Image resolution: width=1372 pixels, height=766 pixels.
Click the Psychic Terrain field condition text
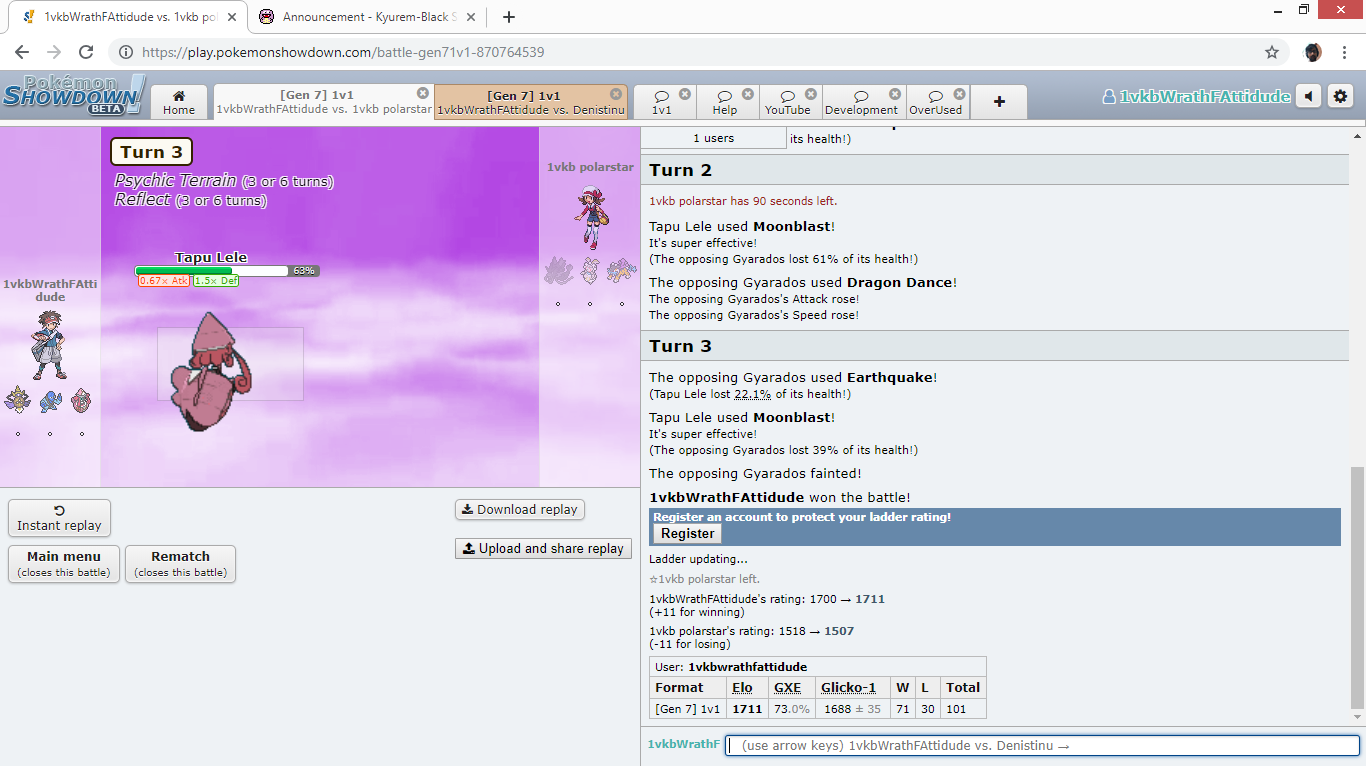175,181
